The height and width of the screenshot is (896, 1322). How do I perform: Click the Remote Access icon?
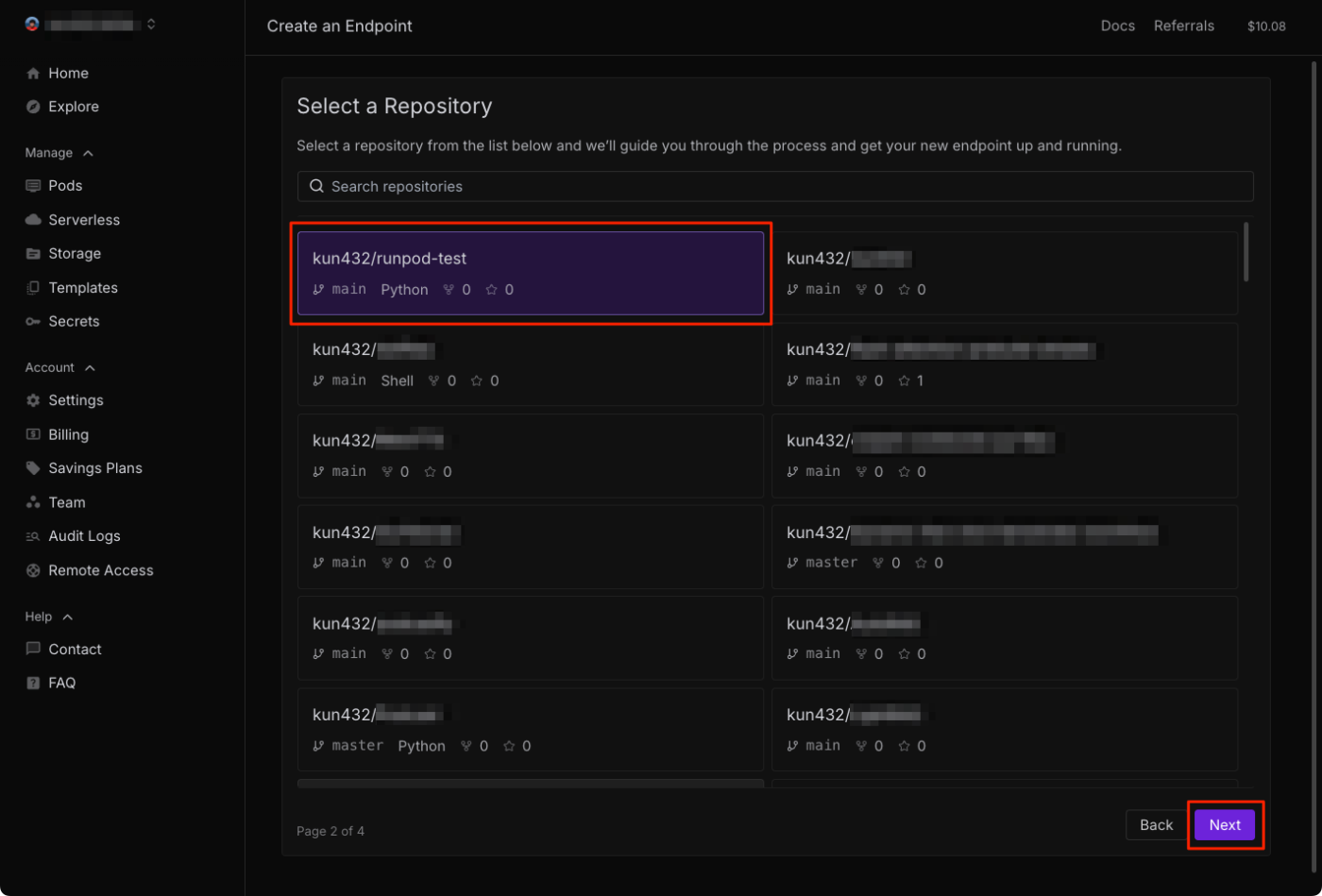[33, 570]
